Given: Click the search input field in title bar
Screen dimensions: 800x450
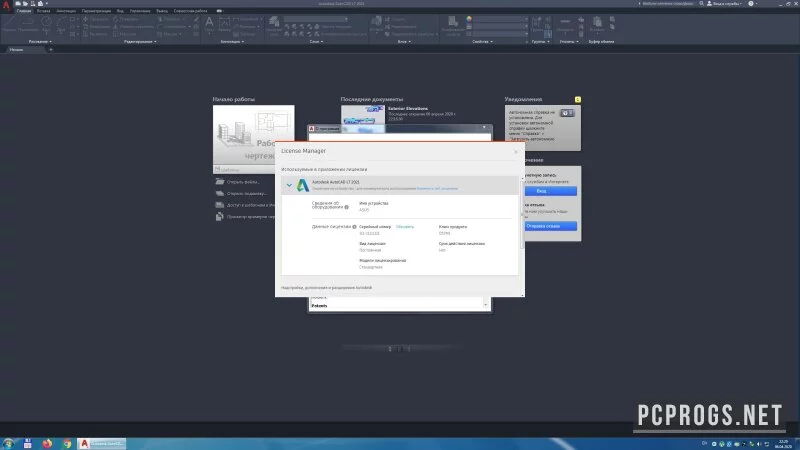Looking at the screenshot, I should pos(667,4).
